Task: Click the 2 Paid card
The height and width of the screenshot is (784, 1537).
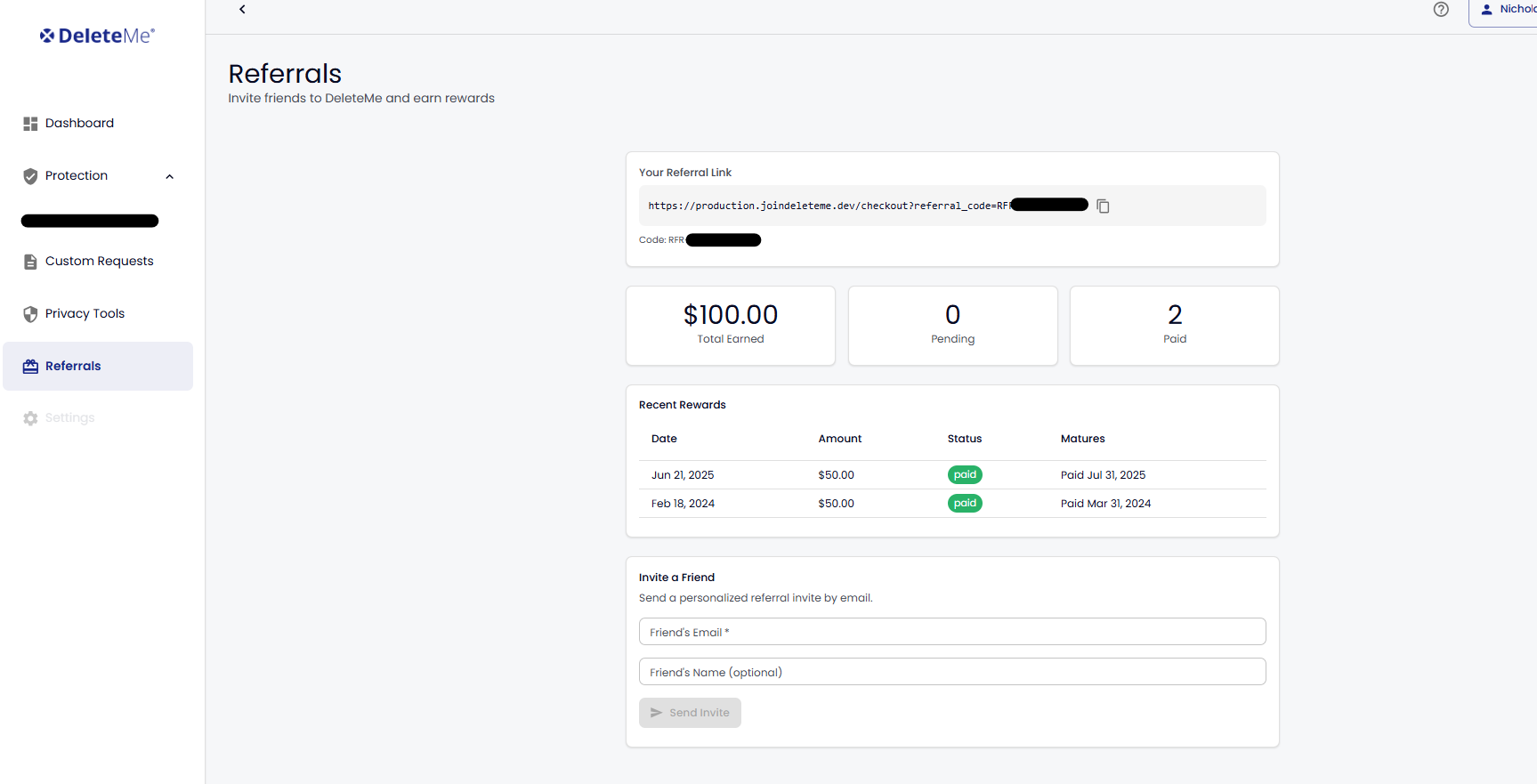Action: pyautogui.click(x=1175, y=326)
